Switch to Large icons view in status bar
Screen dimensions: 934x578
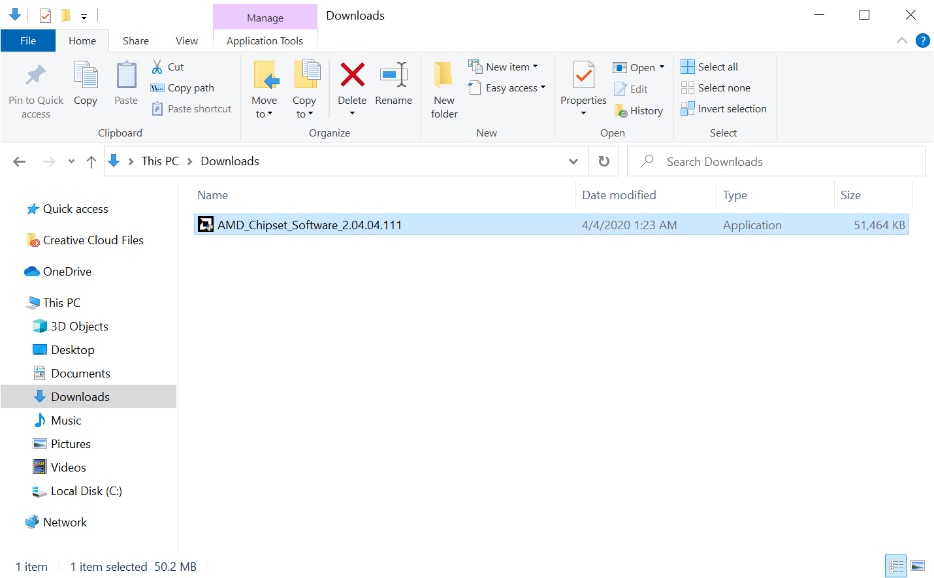pyautogui.click(x=918, y=565)
